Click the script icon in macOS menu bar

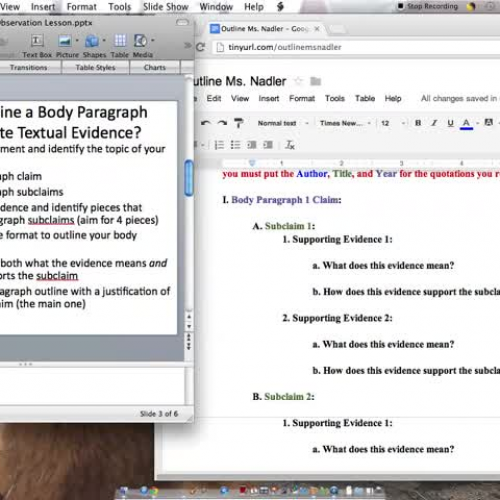point(281,6)
